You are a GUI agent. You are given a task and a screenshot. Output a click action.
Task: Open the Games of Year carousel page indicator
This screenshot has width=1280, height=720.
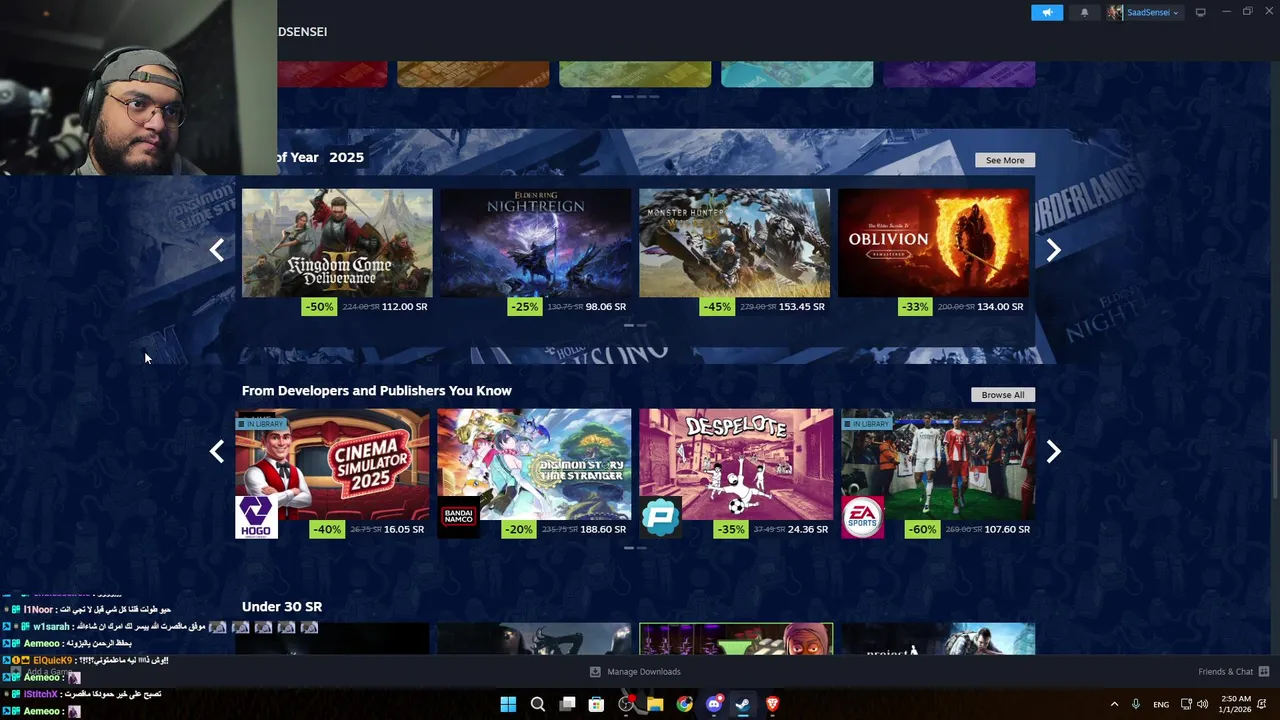[x=635, y=325]
